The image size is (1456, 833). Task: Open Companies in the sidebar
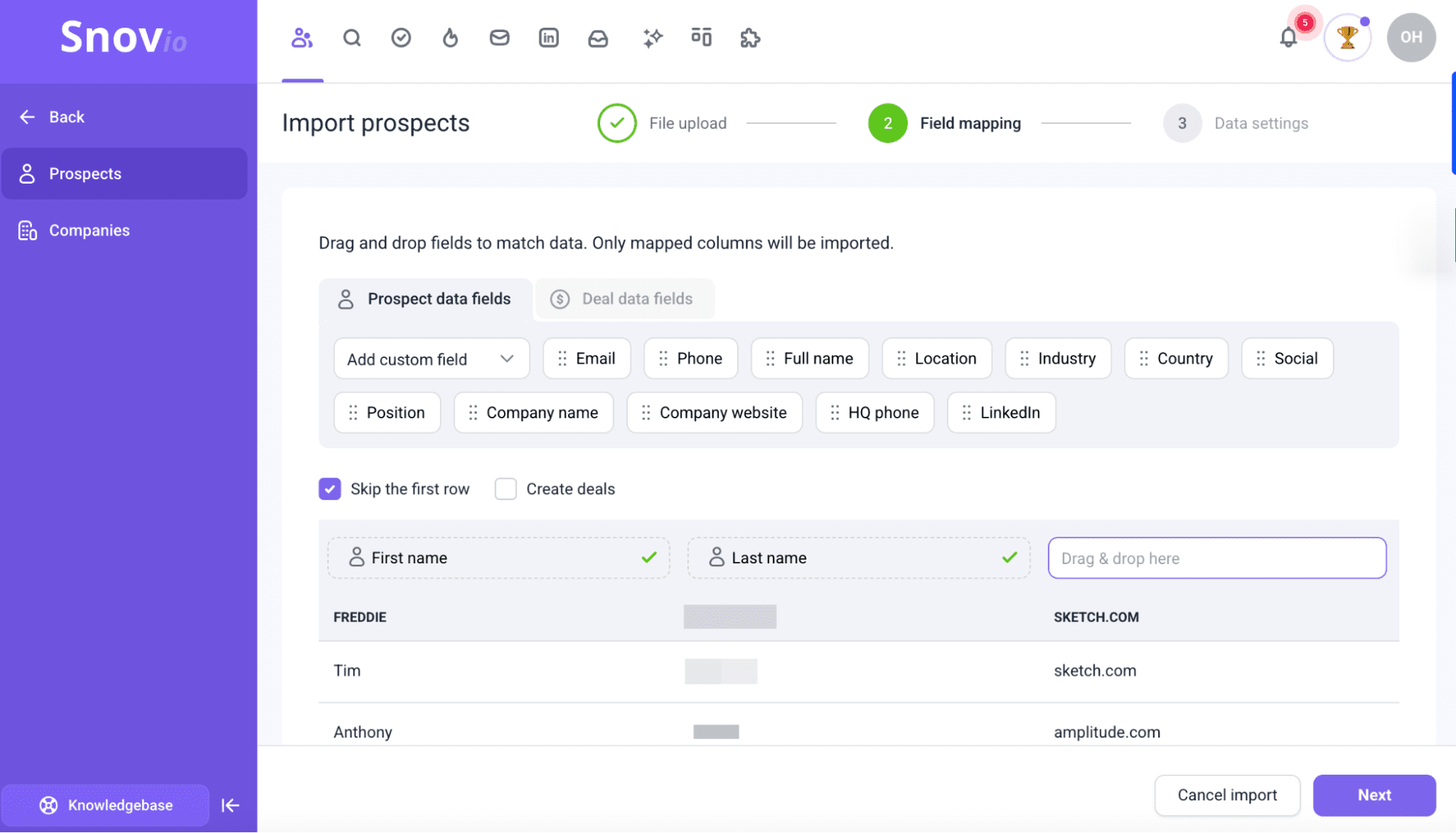click(89, 231)
